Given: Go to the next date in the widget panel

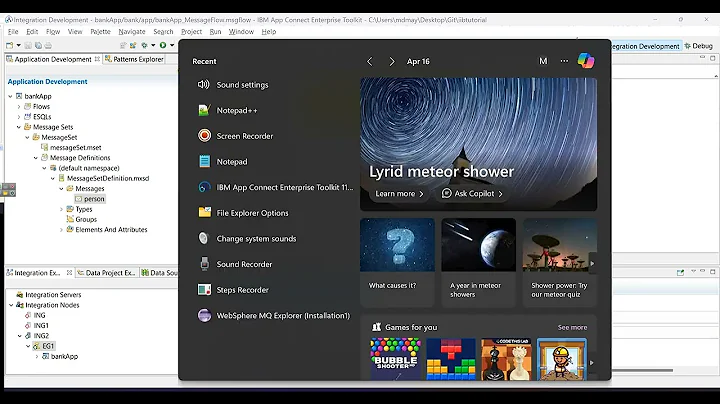Looking at the screenshot, I should [x=392, y=61].
